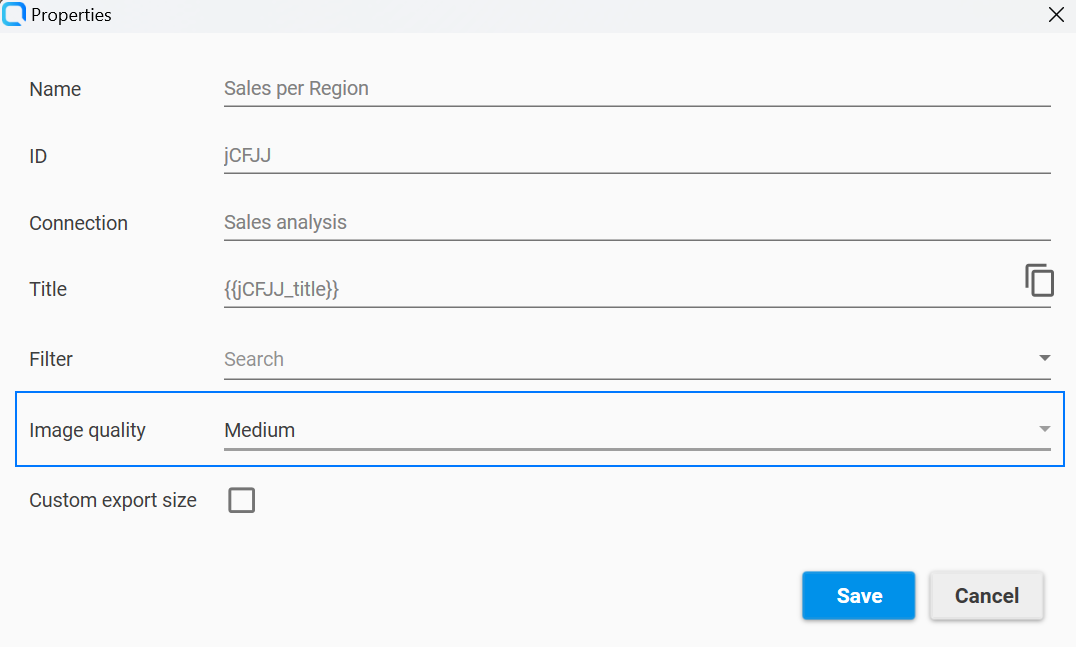The width and height of the screenshot is (1076, 647).
Task: Cancel the Properties dialog
Action: point(986,595)
